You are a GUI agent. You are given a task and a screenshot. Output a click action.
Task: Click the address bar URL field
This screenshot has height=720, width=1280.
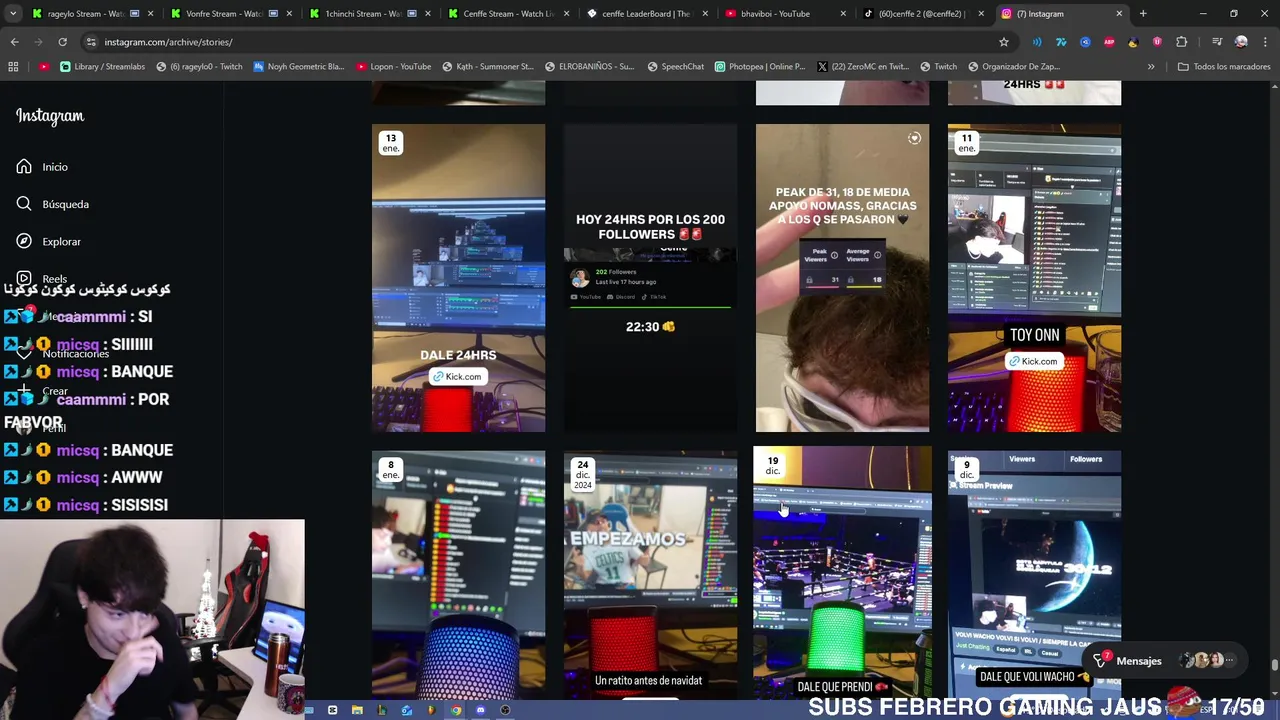pyautogui.click(x=540, y=42)
